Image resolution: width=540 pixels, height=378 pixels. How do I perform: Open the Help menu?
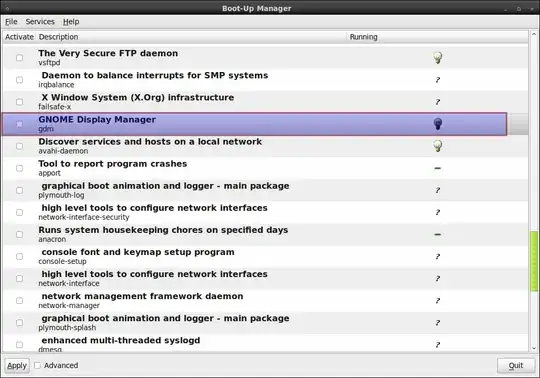coord(71,22)
